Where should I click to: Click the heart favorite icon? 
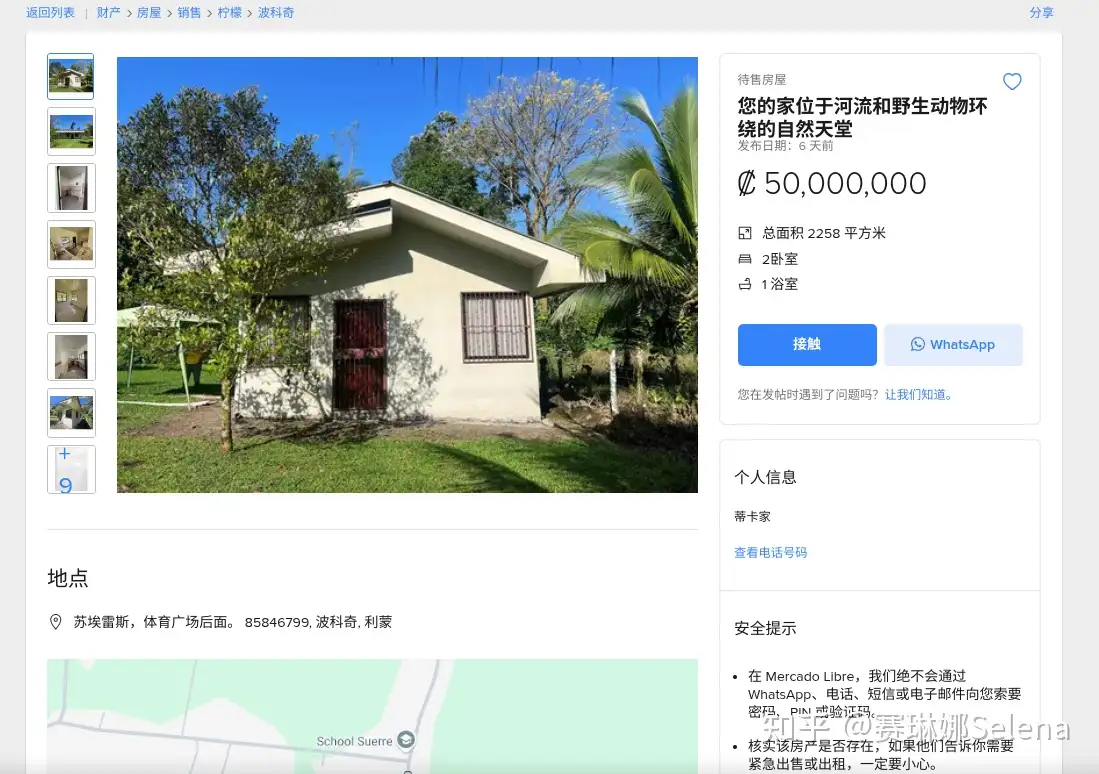[x=1011, y=81]
